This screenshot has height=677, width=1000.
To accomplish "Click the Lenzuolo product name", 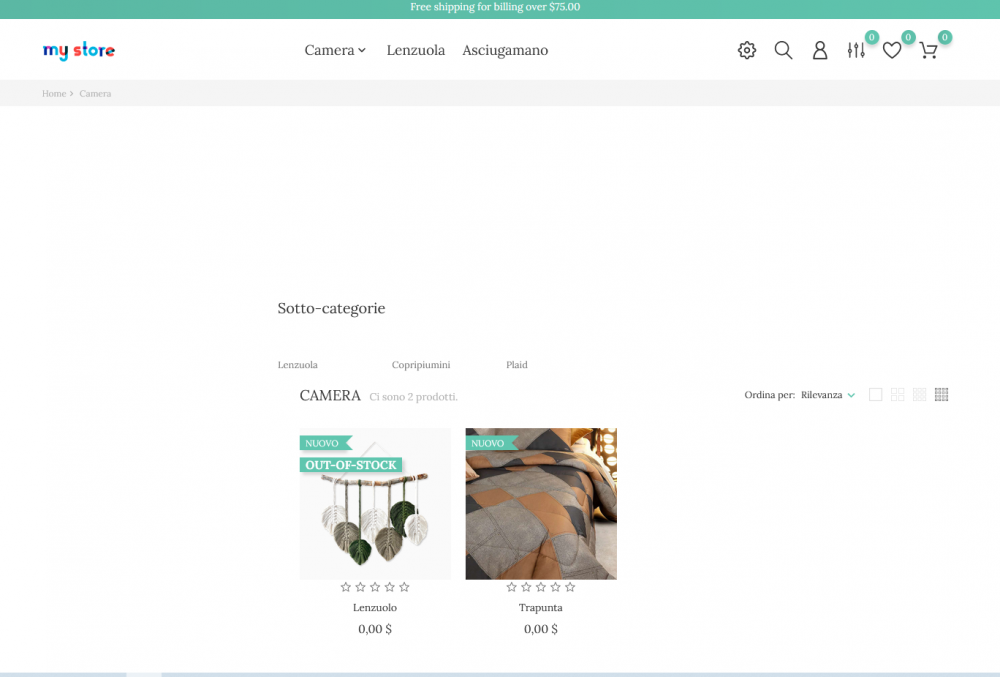I will (375, 608).
